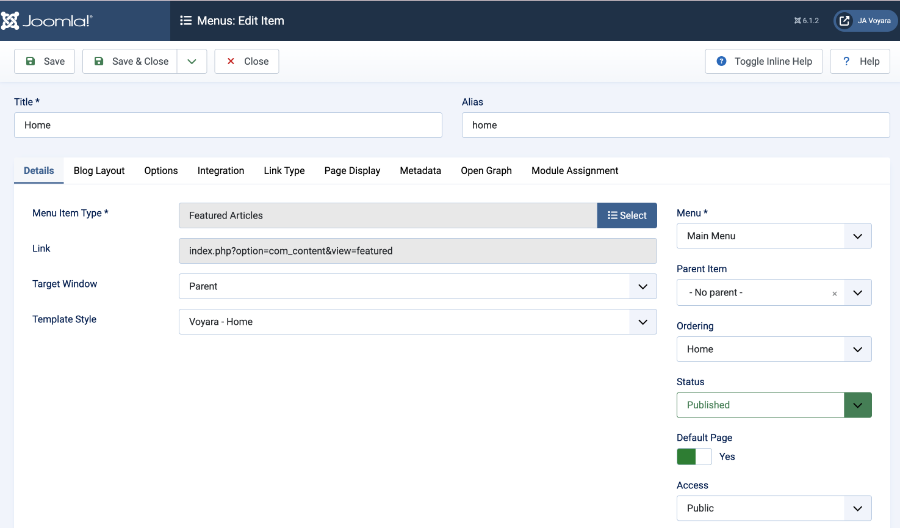Open the Menu dropdown showing Main Menu
Image resolution: width=900 pixels, height=528 pixels.
point(774,236)
